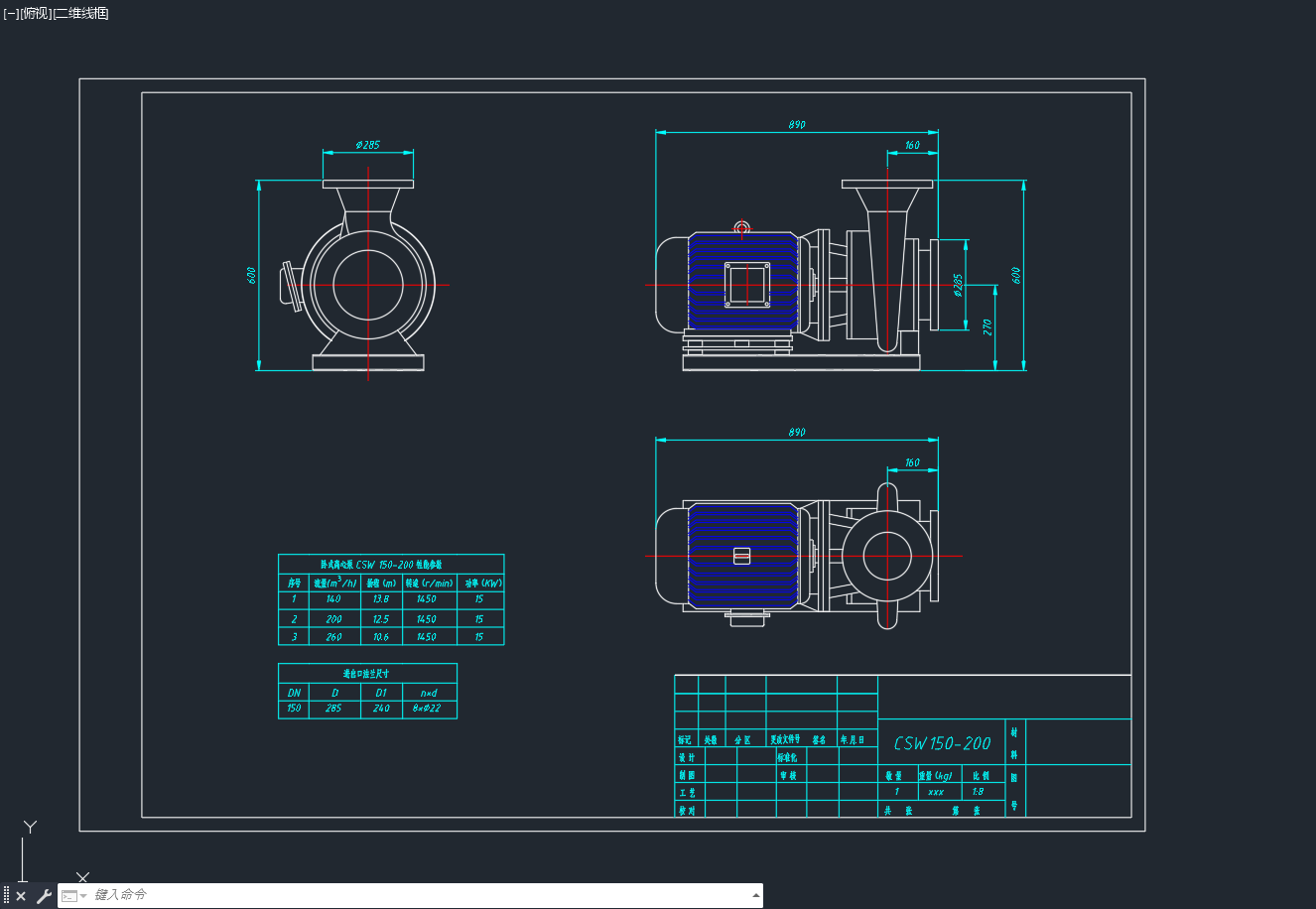1316x909 pixels.
Task: Open the [-] viewport controls menu
Action: [x=11, y=13]
